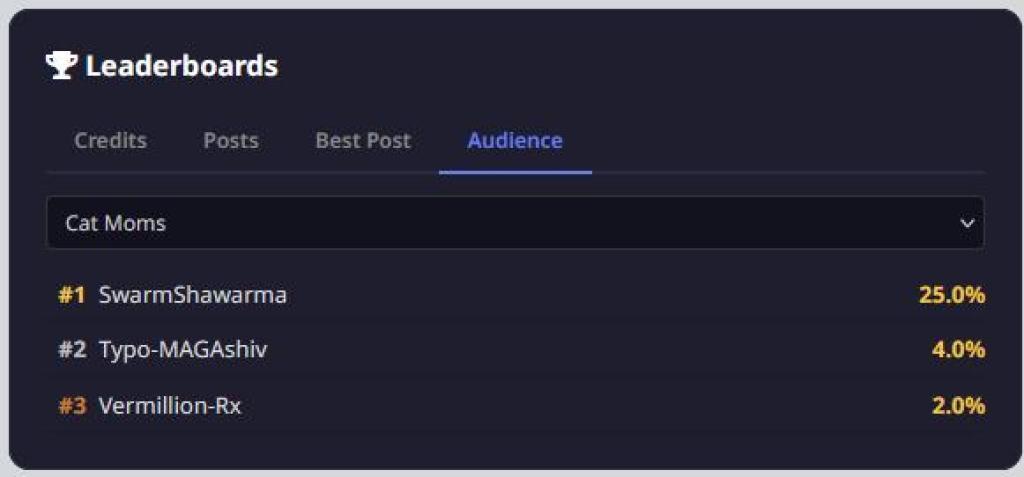Click the divider line right of the tabs
The image size is (1024, 477).
click(x=790, y=173)
